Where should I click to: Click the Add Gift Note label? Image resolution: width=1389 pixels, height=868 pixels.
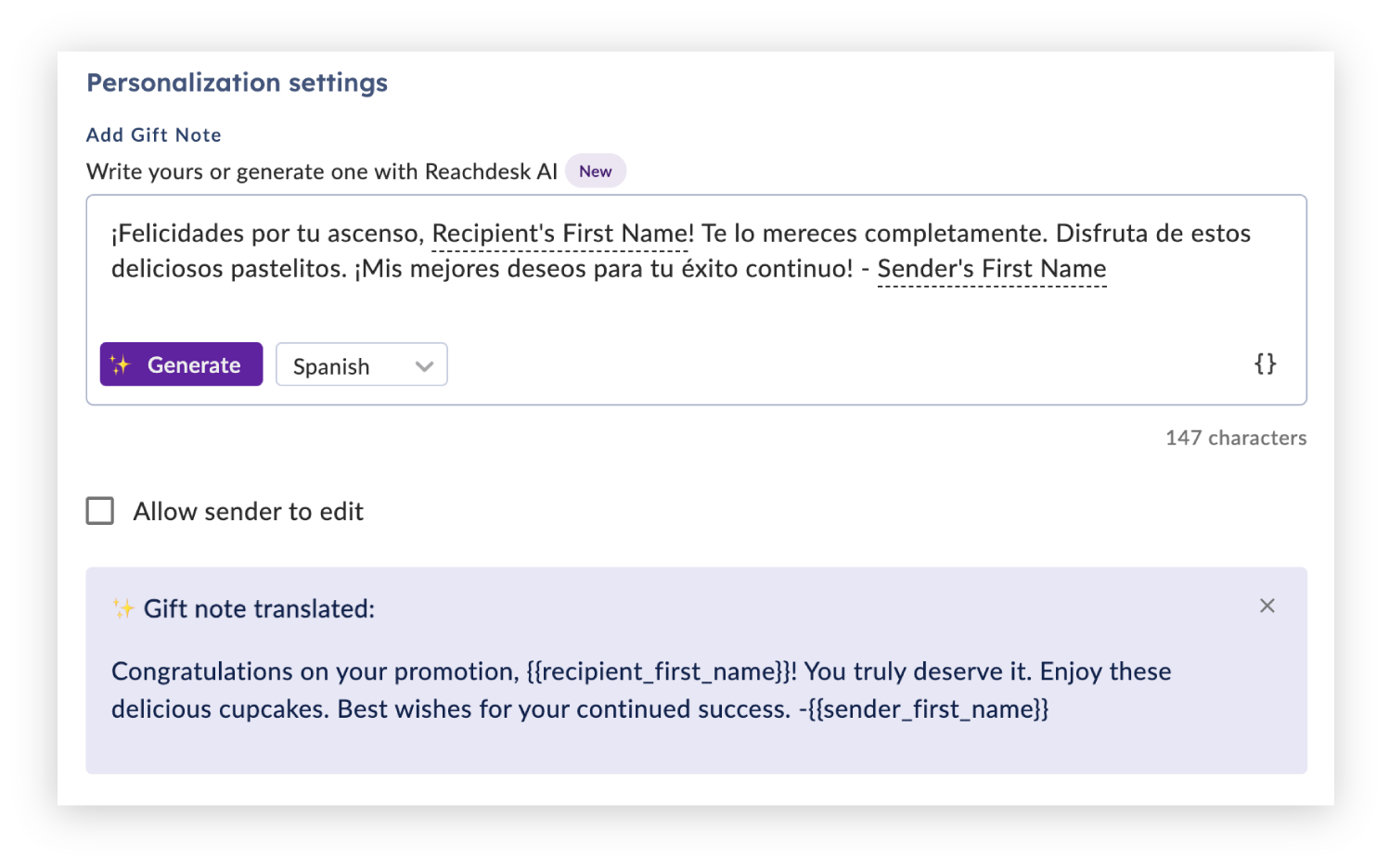154,135
